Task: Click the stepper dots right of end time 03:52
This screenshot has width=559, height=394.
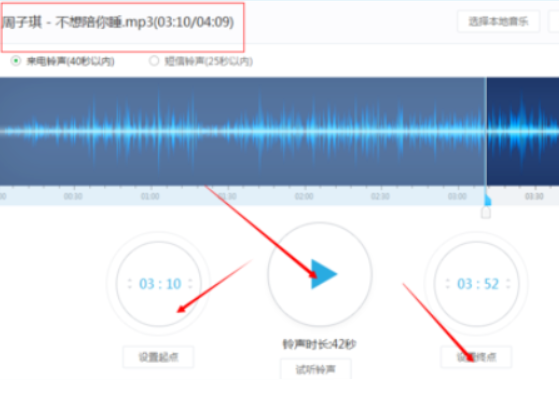Action: click(508, 284)
